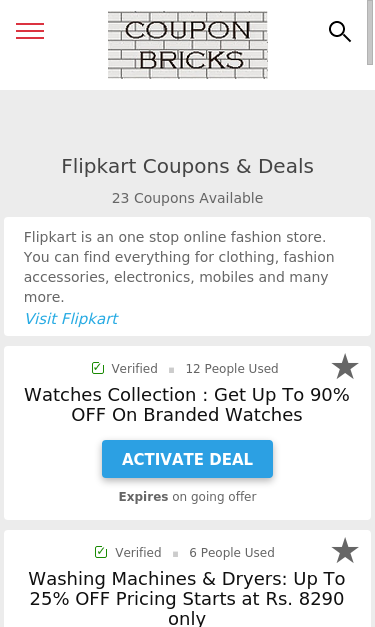Click the Coupon Bricks logo

(x=188, y=45)
